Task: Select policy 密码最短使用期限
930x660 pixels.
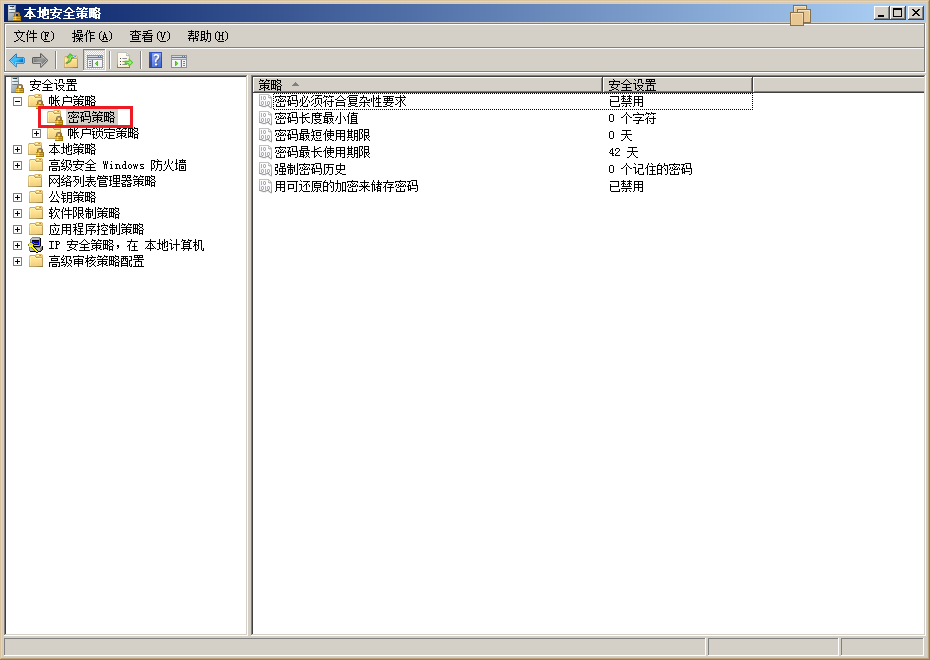Action: 322,135
